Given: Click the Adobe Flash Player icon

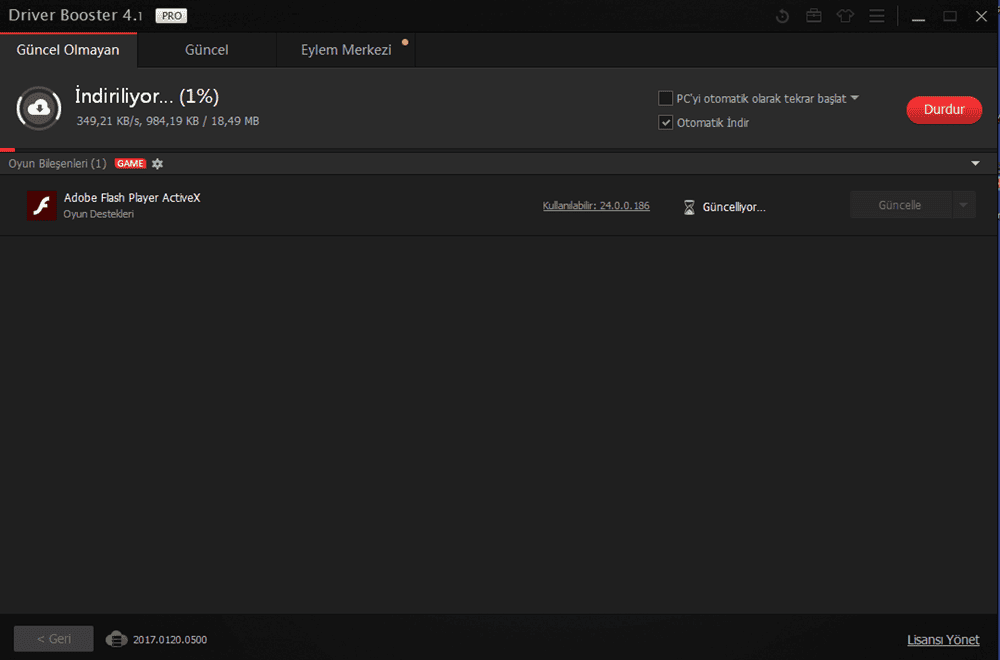Looking at the screenshot, I should pyautogui.click(x=41, y=205).
